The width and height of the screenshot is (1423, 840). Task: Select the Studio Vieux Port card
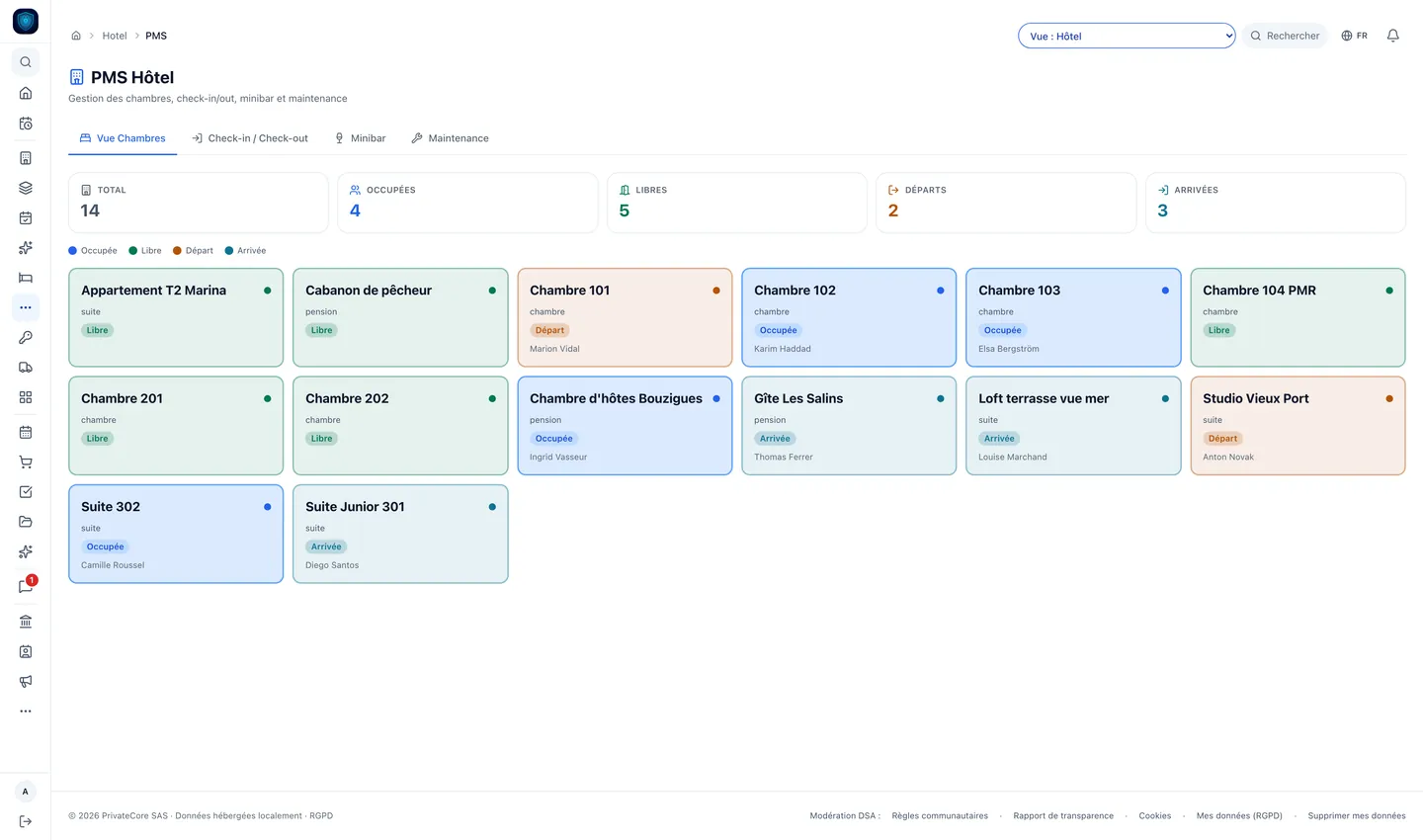point(1297,425)
